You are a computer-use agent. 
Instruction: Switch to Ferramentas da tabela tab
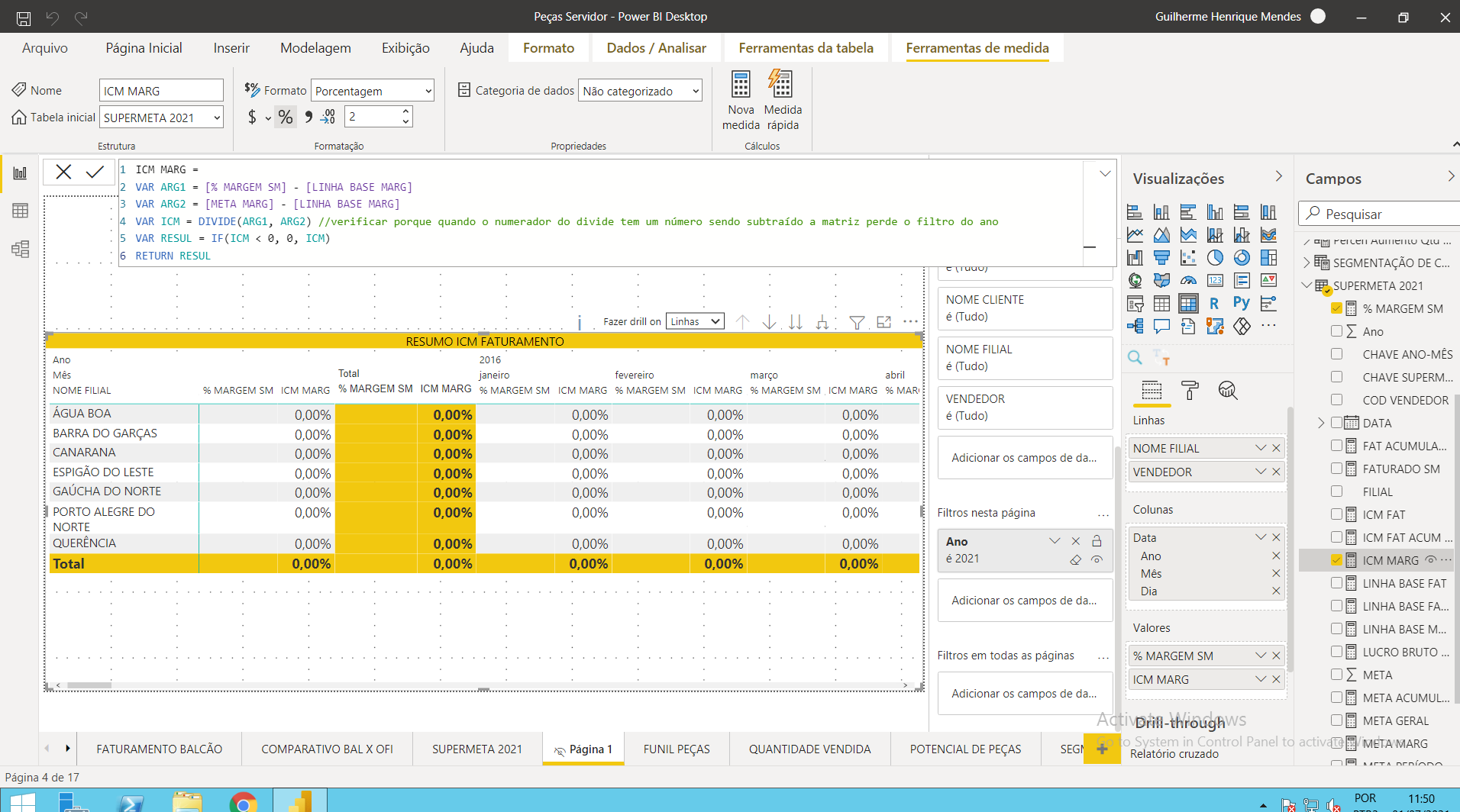806,48
